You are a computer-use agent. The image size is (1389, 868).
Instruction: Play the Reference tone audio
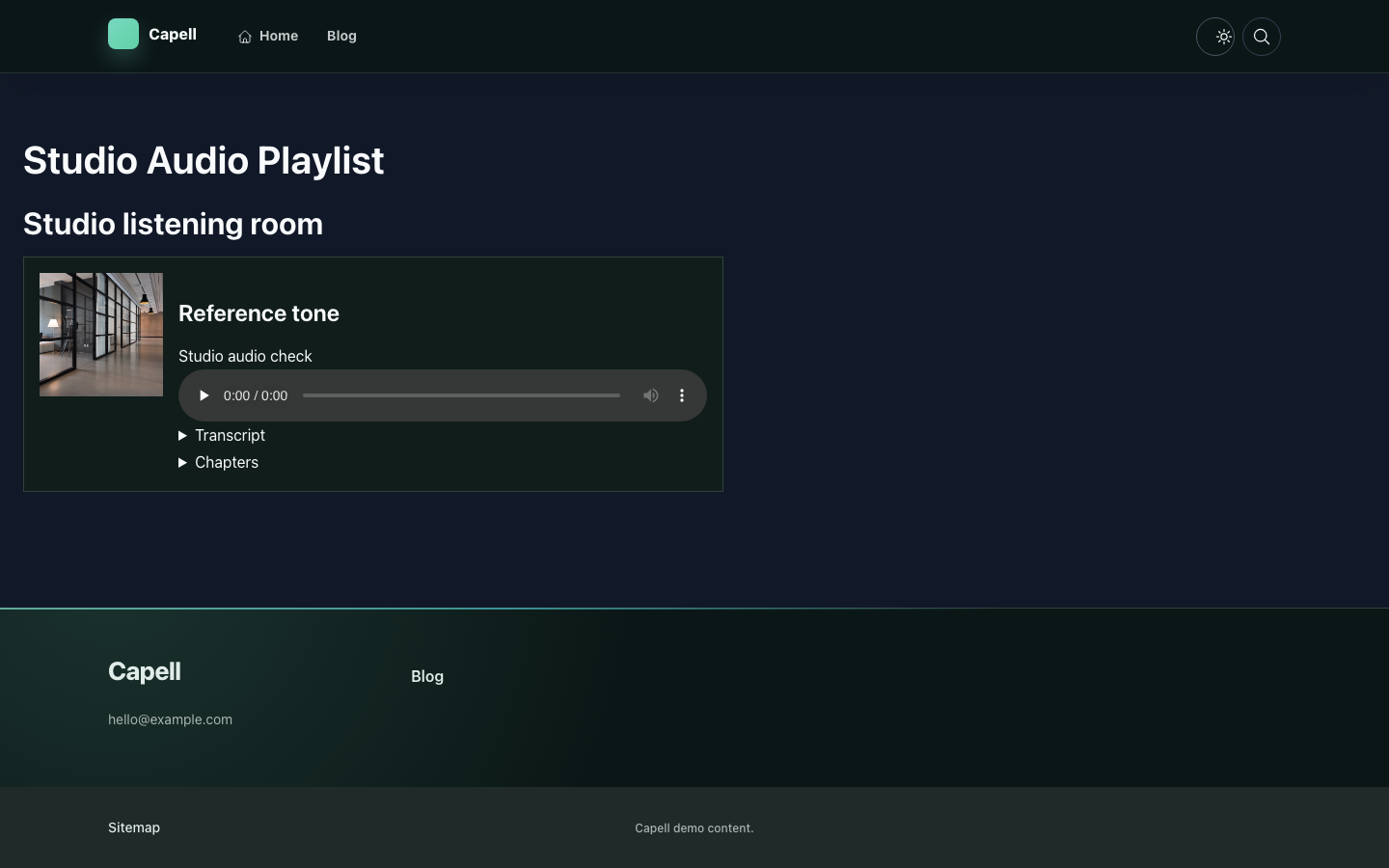(x=204, y=395)
